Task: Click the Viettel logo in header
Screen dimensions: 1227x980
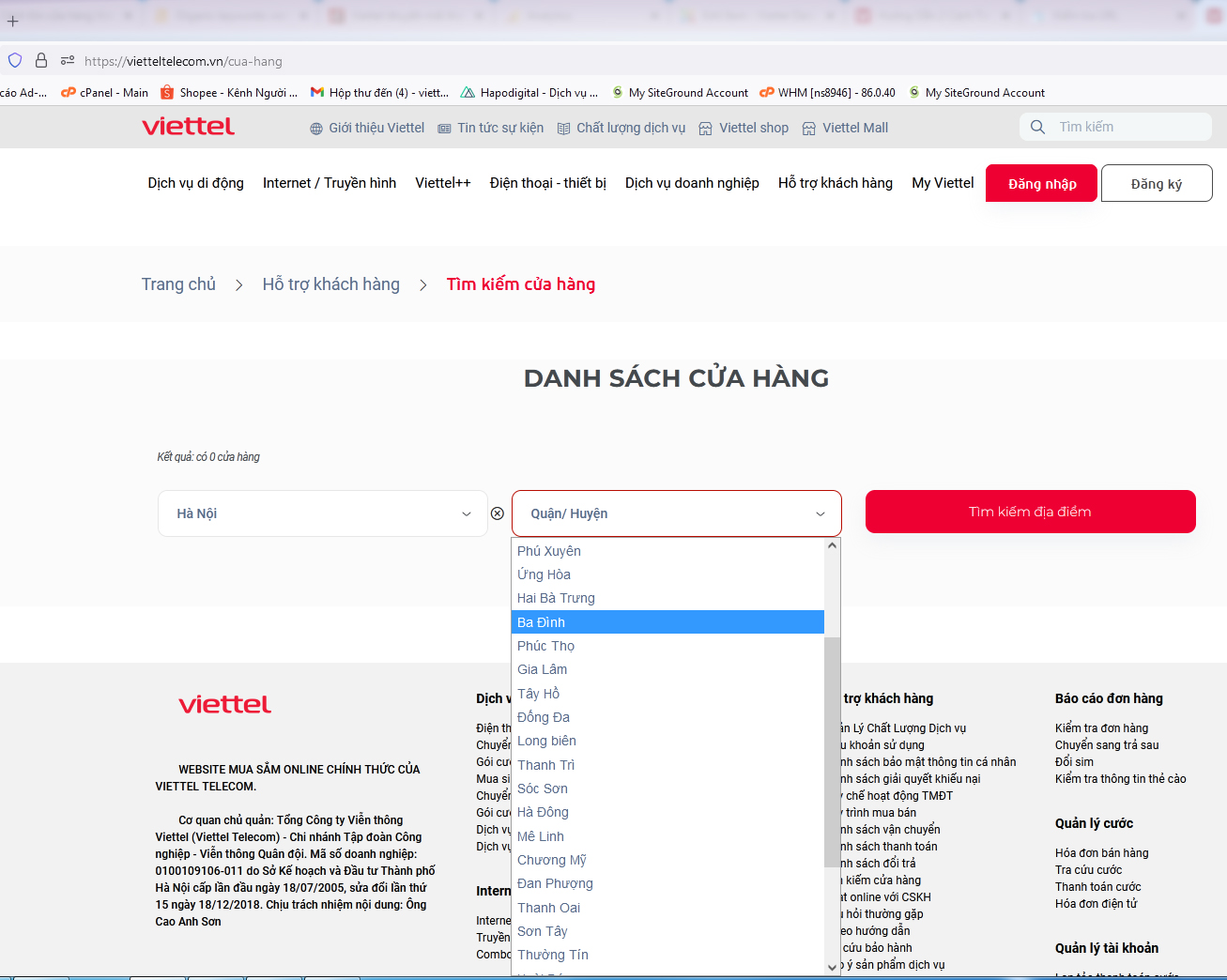Action: click(188, 127)
